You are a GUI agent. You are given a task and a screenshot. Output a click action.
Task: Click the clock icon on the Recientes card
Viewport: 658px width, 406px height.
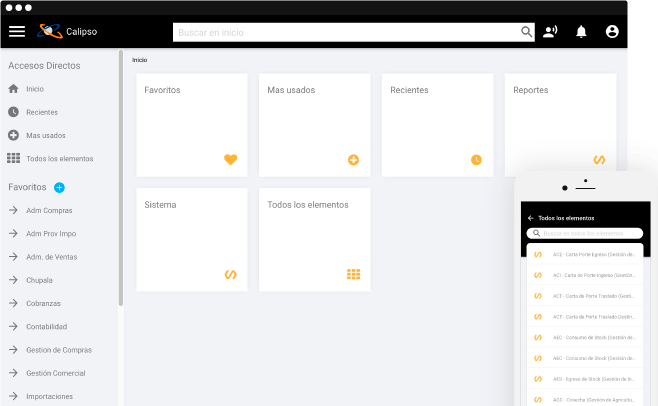476,160
